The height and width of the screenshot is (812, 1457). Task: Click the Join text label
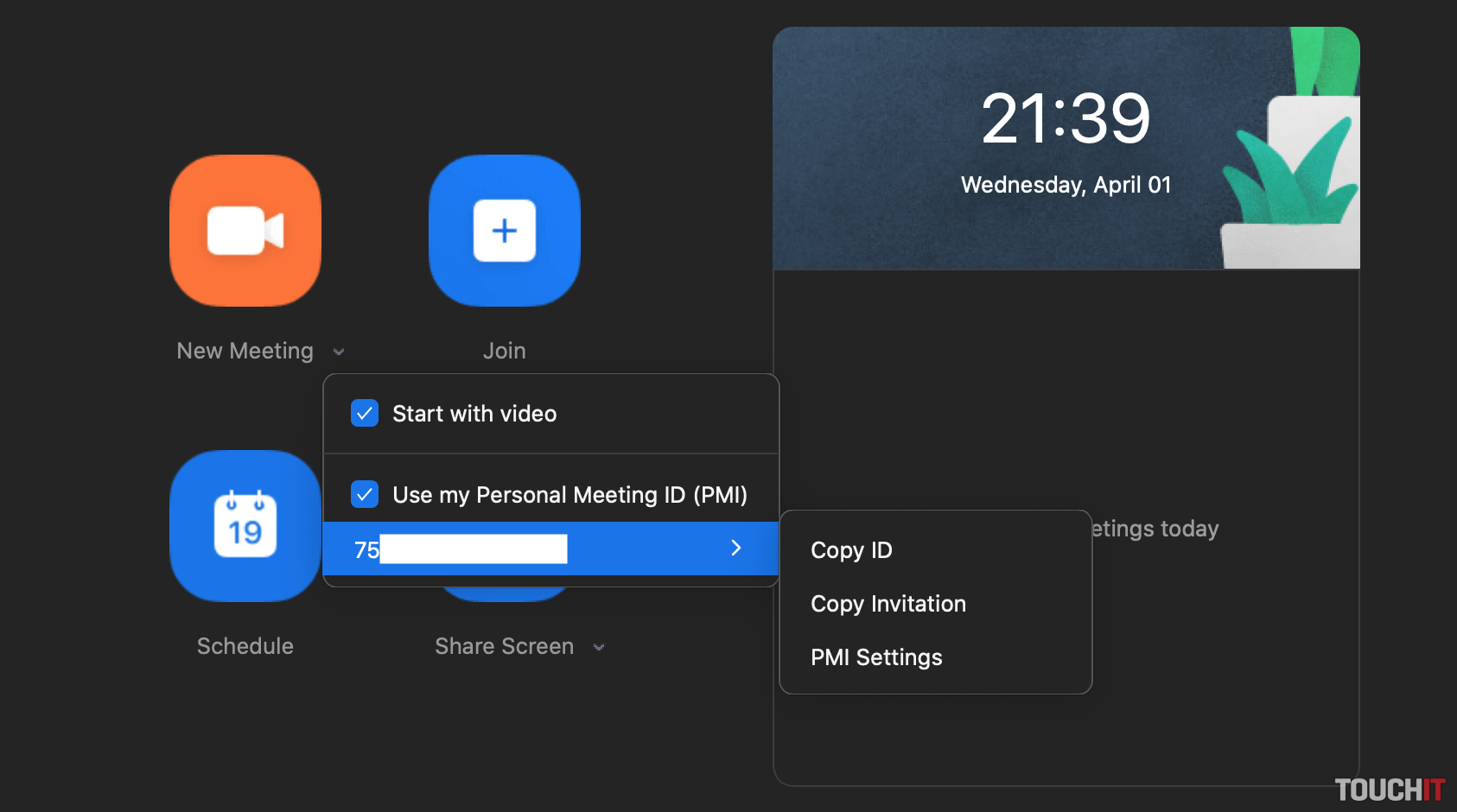[504, 351]
